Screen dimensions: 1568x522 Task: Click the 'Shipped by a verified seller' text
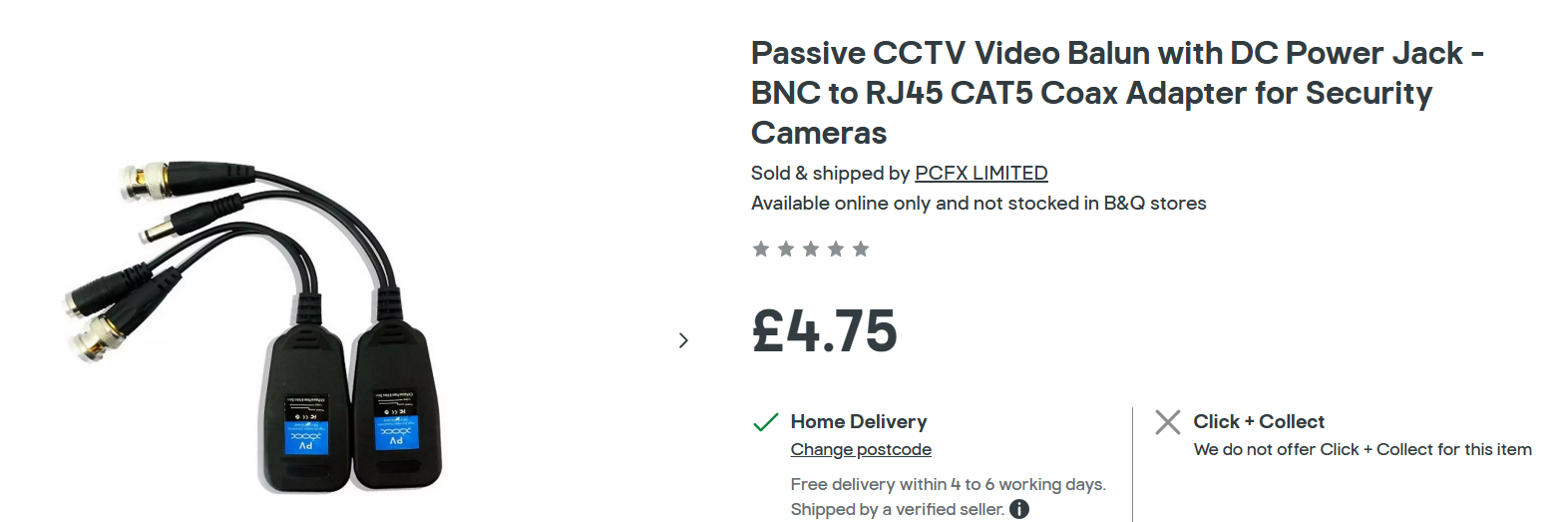coord(897,509)
